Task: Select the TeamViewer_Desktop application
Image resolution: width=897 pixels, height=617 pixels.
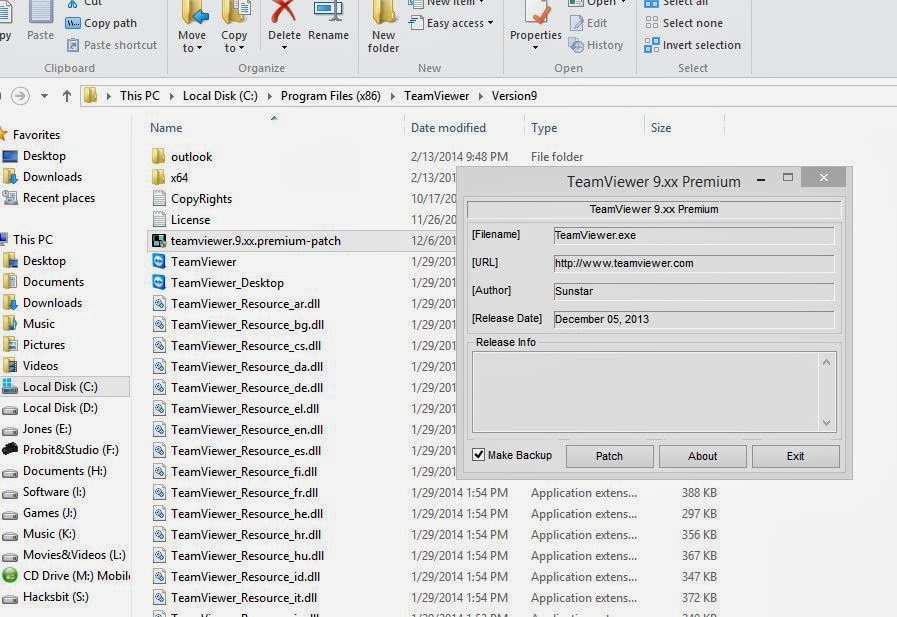Action: tap(227, 282)
